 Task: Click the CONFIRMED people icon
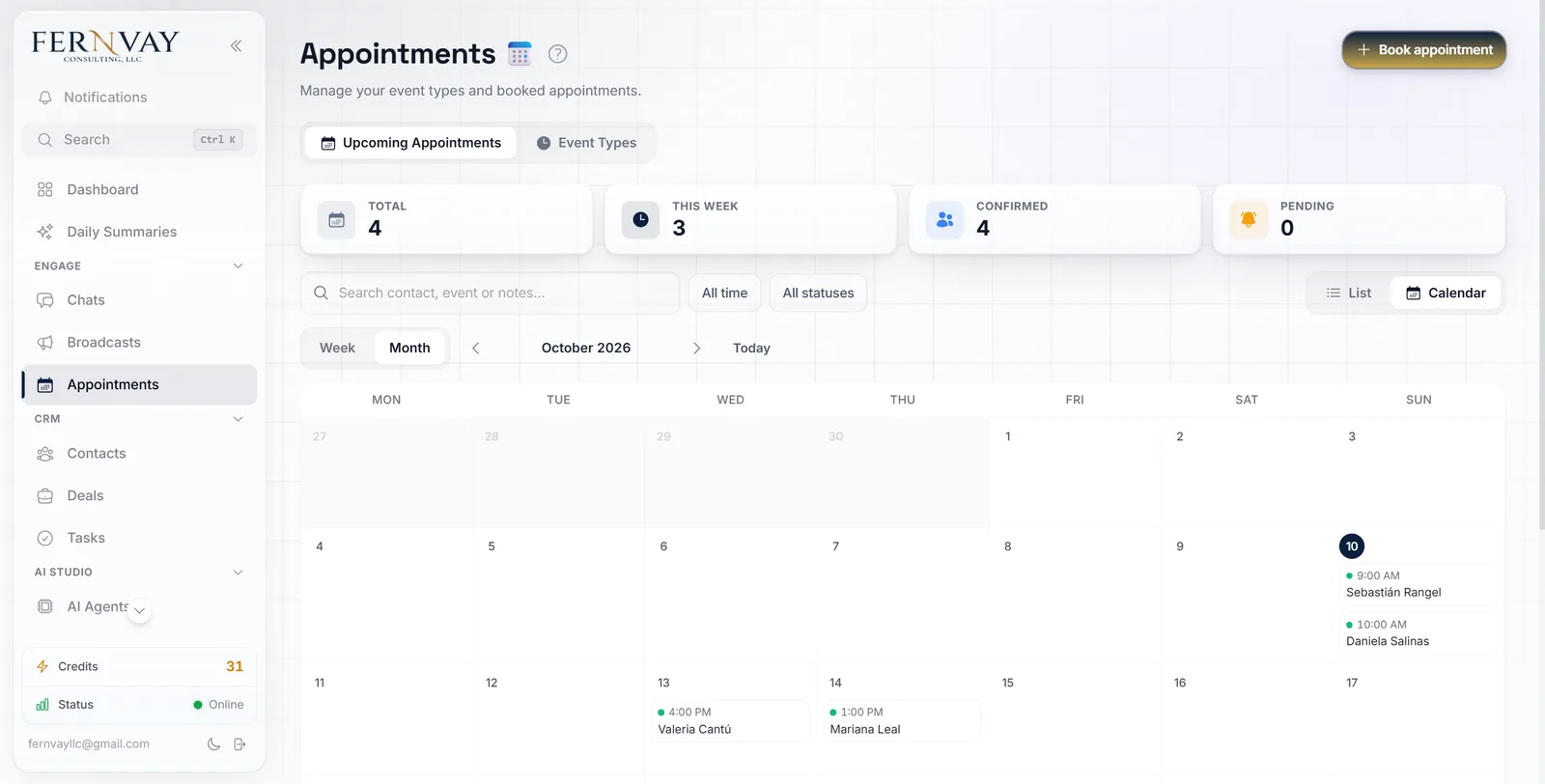coord(944,220)
